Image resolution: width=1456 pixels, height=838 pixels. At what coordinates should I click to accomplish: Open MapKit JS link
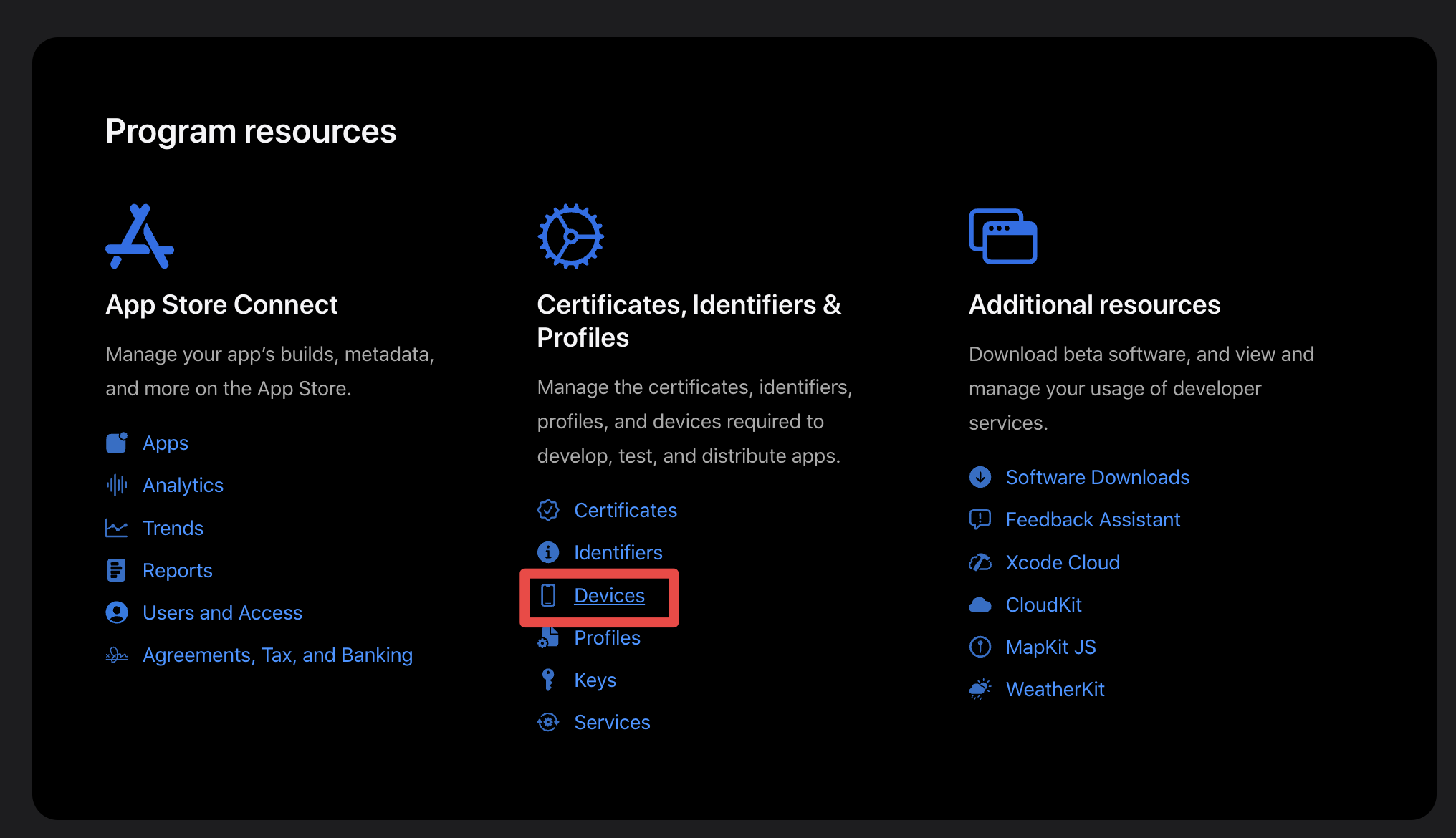click(1050, 647)
